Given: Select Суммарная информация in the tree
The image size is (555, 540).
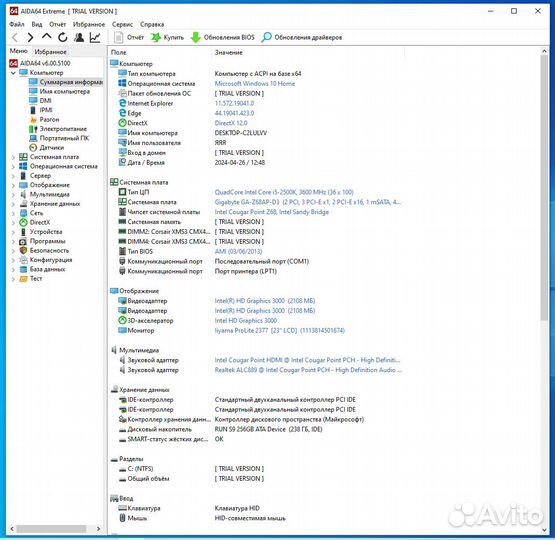Looking at the screenshot, I should point(66,82).
